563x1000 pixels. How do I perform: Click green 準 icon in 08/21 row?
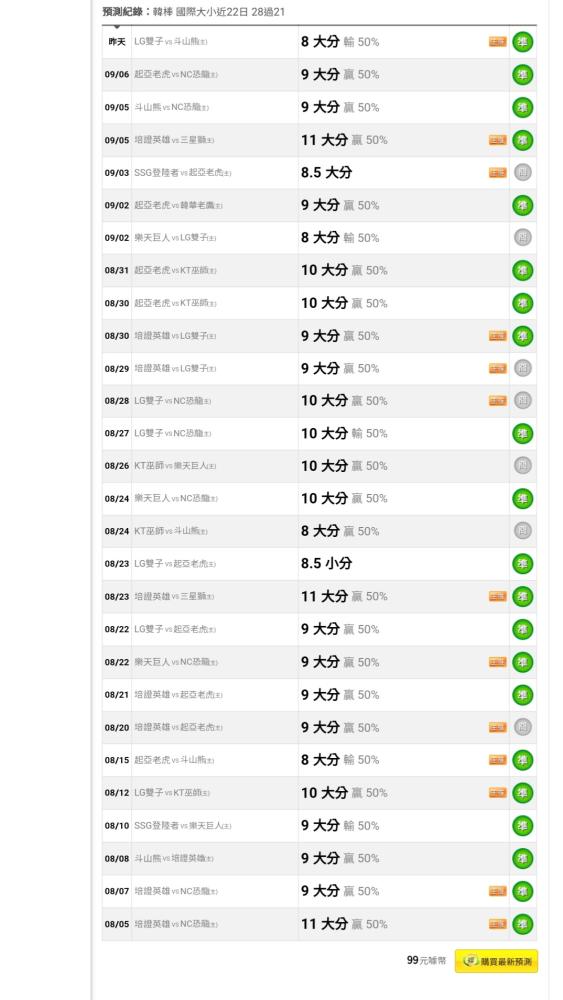522,695
